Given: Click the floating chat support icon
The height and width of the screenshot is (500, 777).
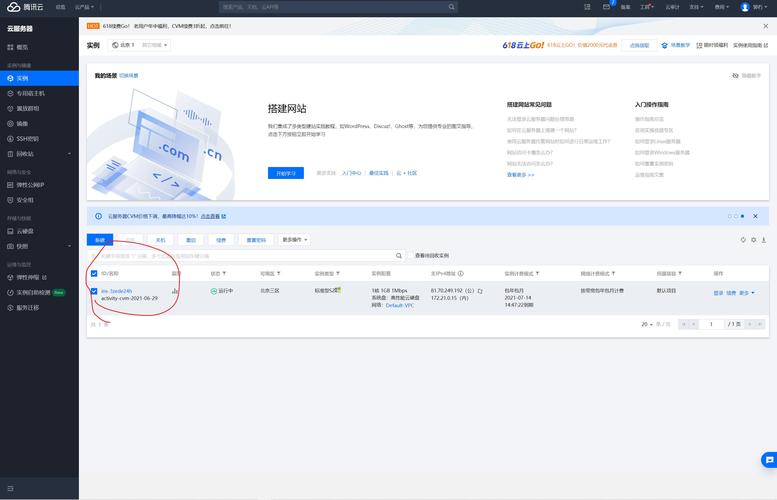Looking at the screenshot, I should (768, 460).
